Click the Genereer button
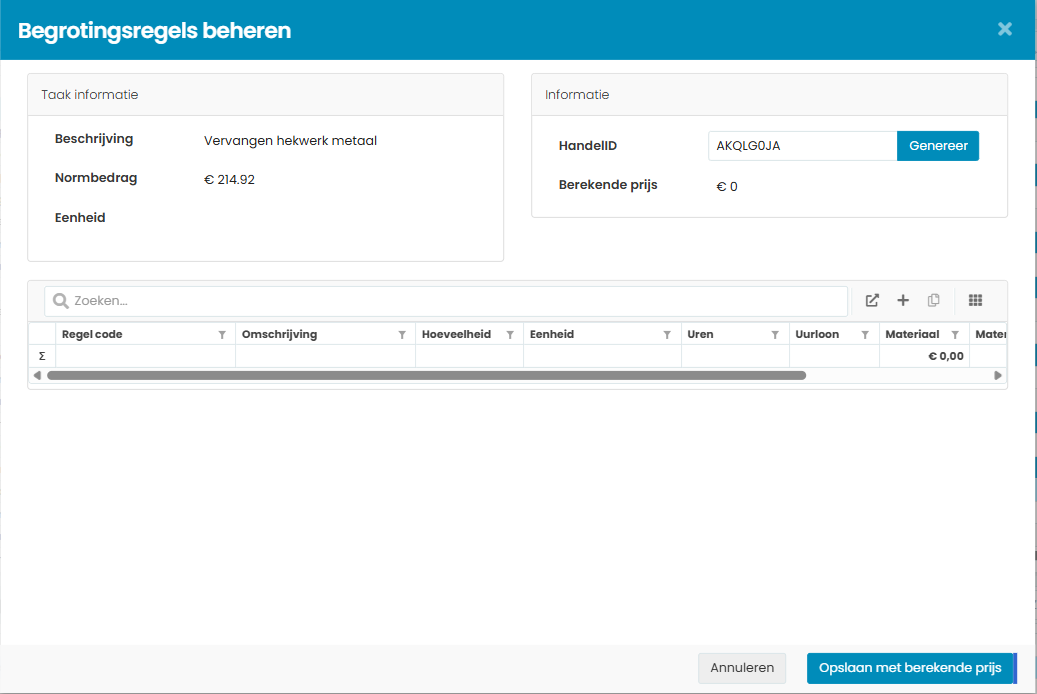1037x694 pixels. (x=938, y=146)
